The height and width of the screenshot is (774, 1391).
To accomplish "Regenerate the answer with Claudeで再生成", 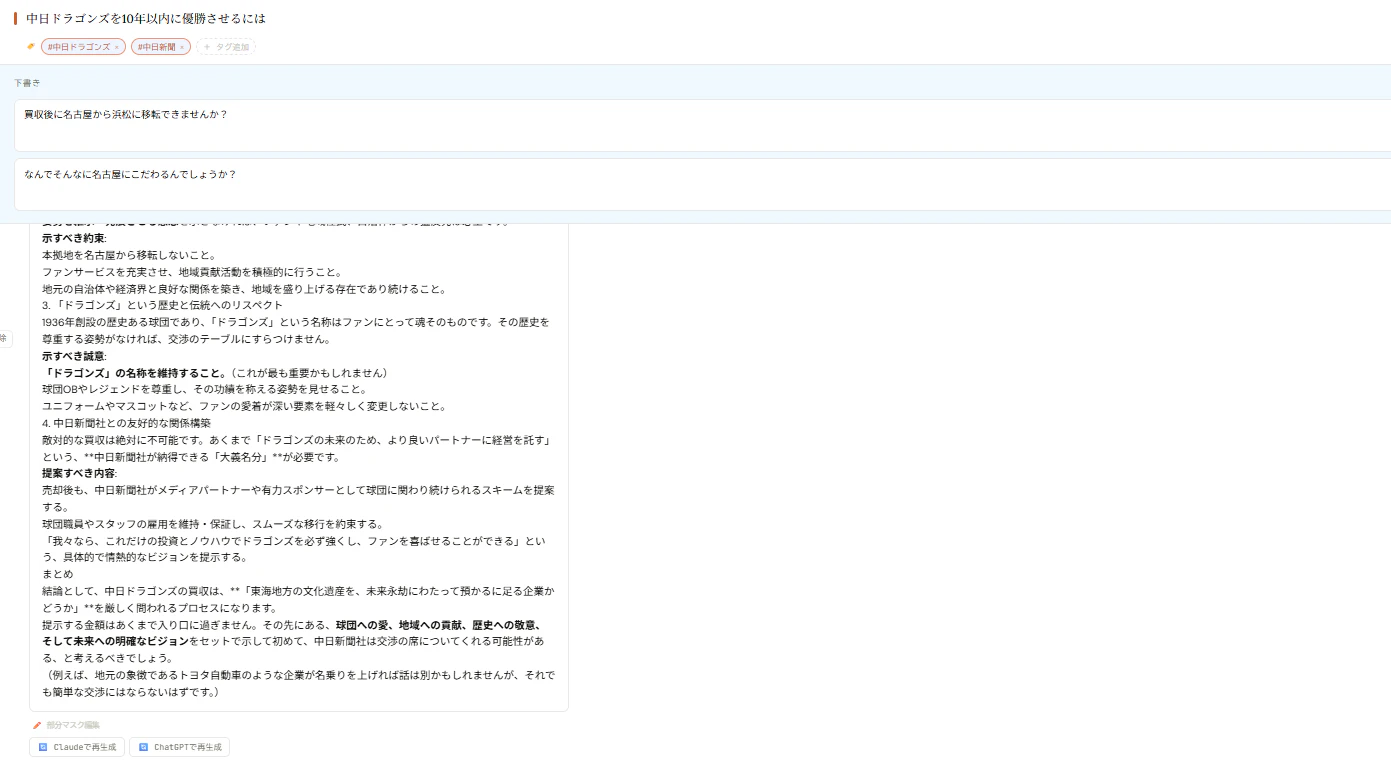I will pos(77,747).
